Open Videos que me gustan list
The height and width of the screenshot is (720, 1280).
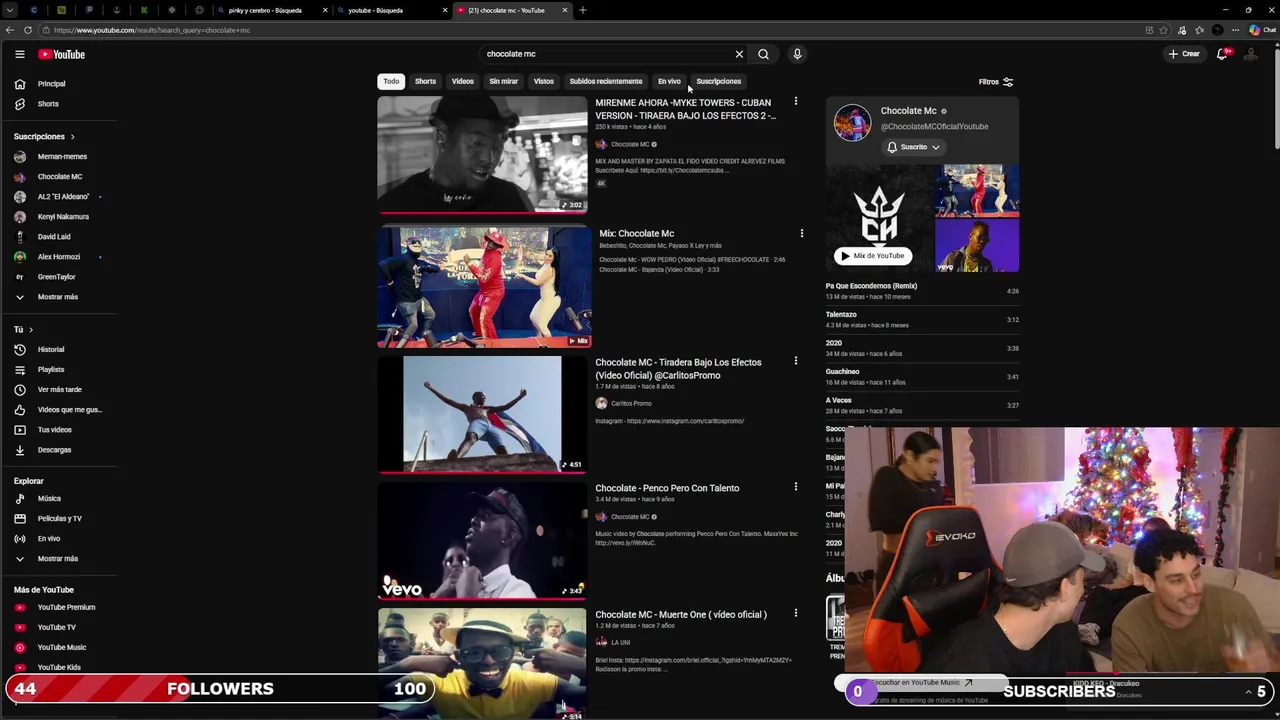pos(70,410)
